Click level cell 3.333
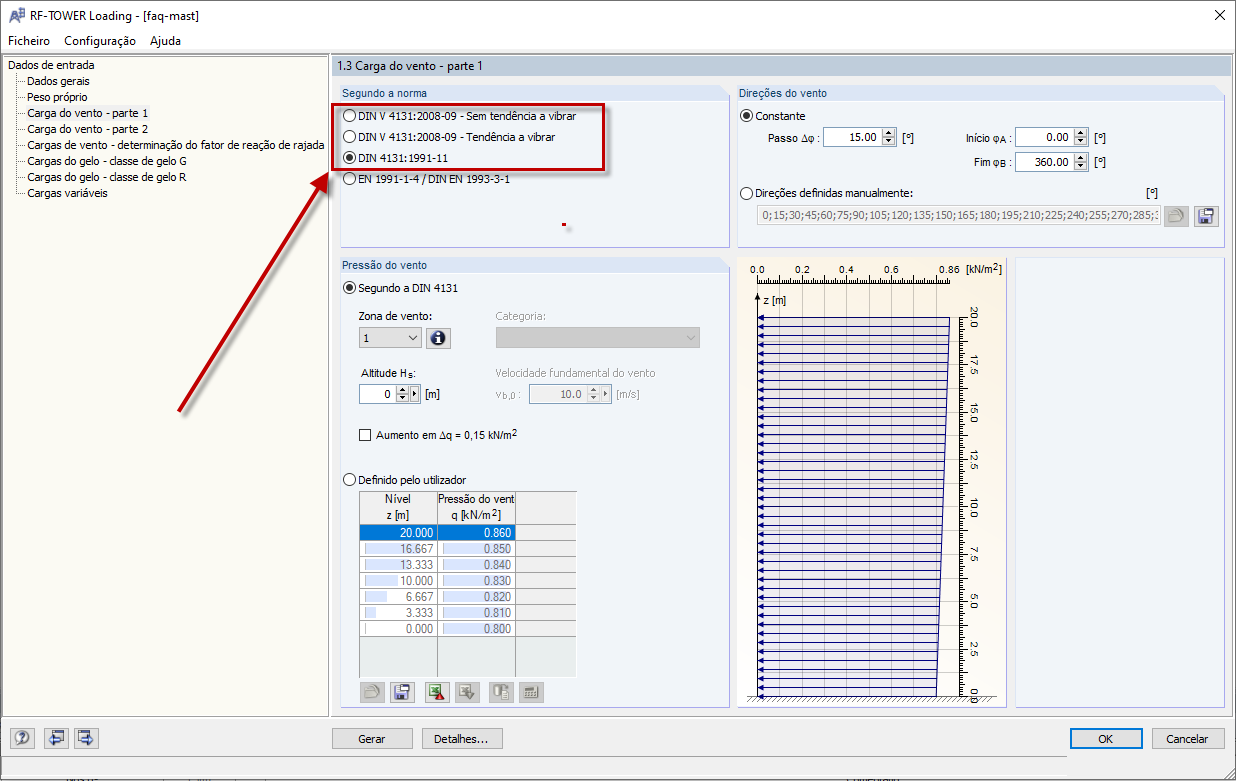 (398, 613)
